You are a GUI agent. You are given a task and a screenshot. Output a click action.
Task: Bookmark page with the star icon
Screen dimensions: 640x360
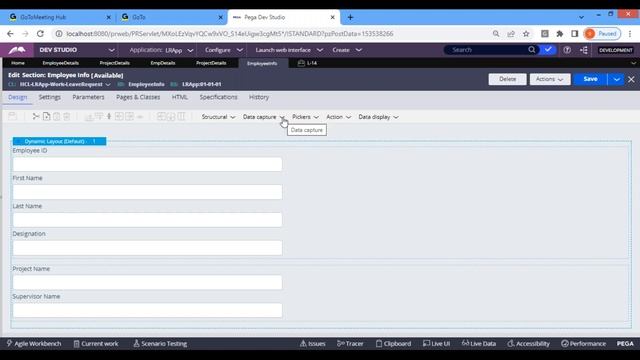[526, 34]
